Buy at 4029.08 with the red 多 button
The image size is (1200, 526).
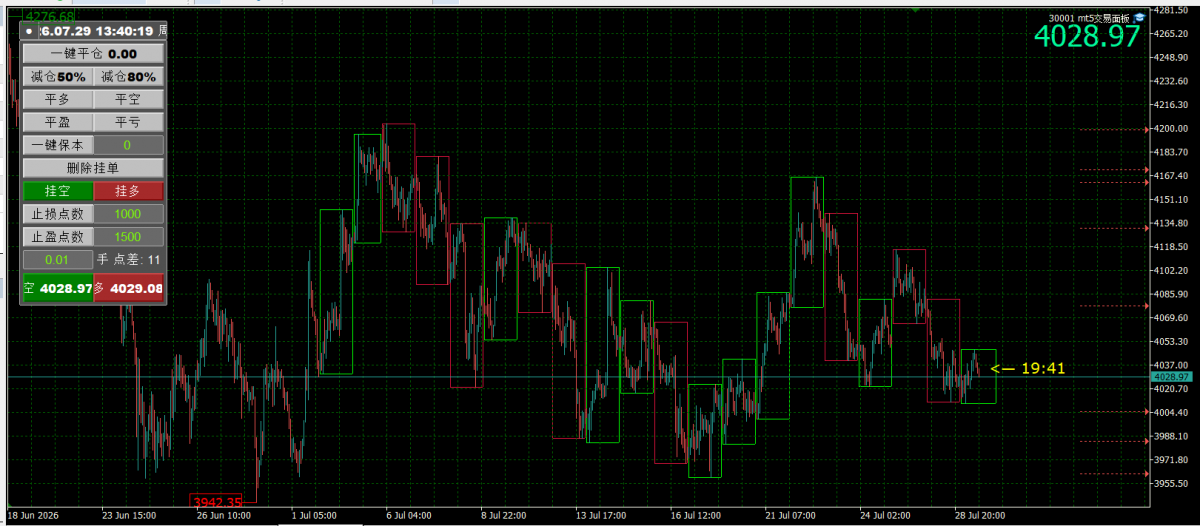[128, 288]
